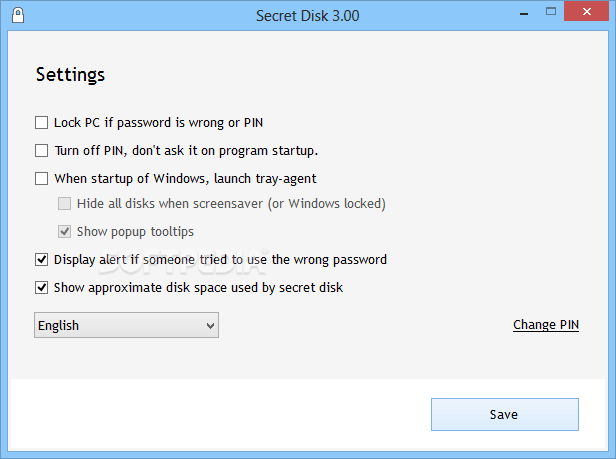The image size is (616, 459).
Task: Uncheck Show approximate disk space used
Action: pos(41,288)
